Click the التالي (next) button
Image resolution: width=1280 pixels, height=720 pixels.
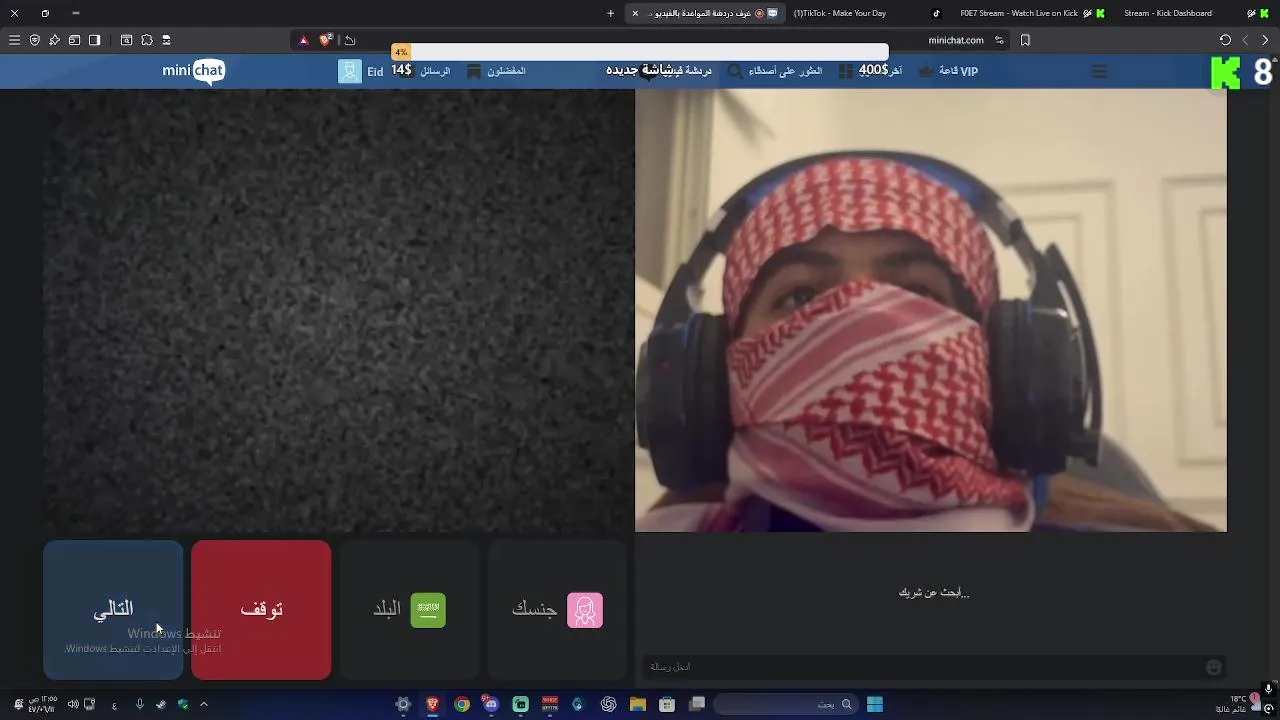113,610
